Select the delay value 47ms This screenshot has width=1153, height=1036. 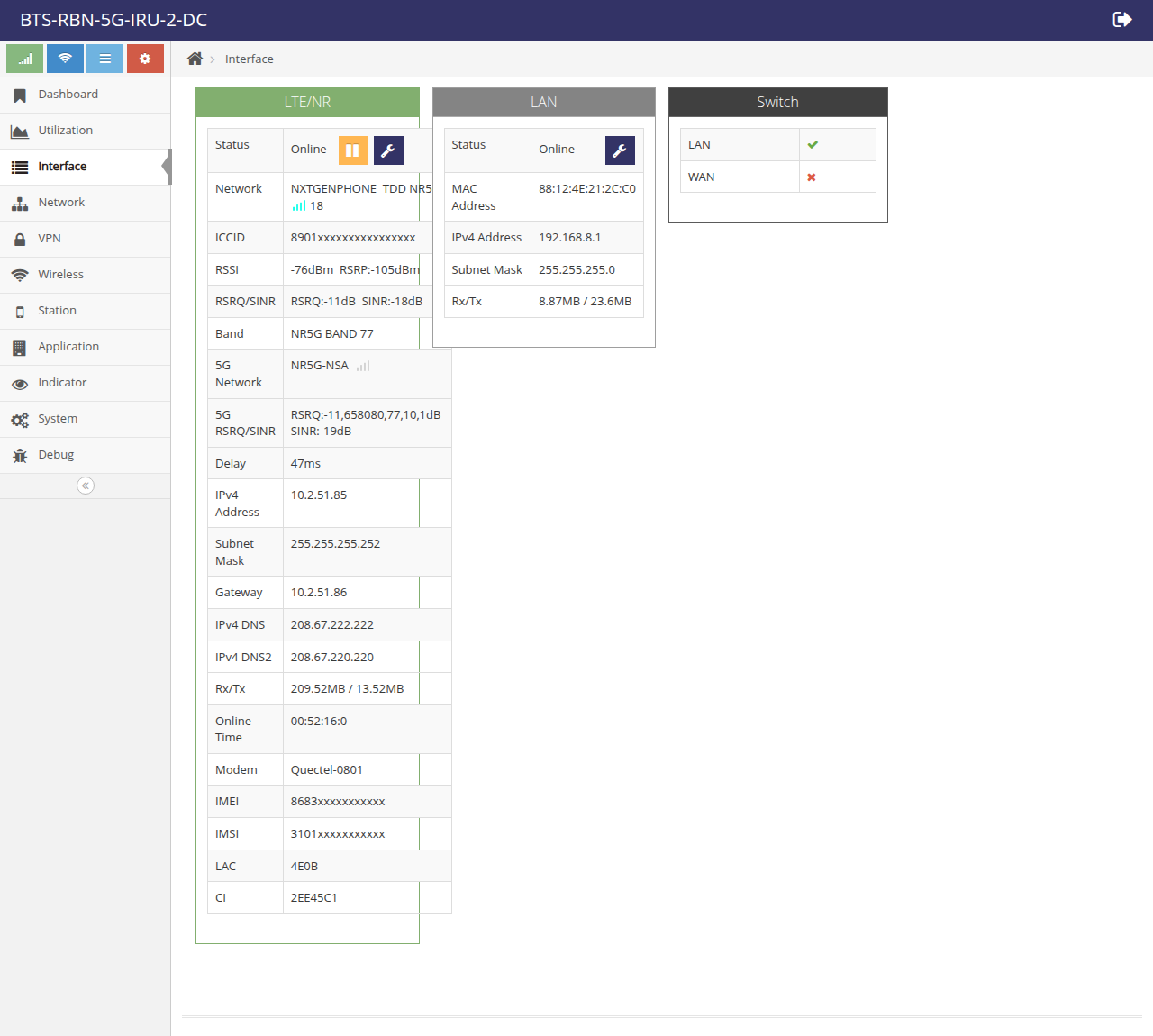[x=305, y=464]
